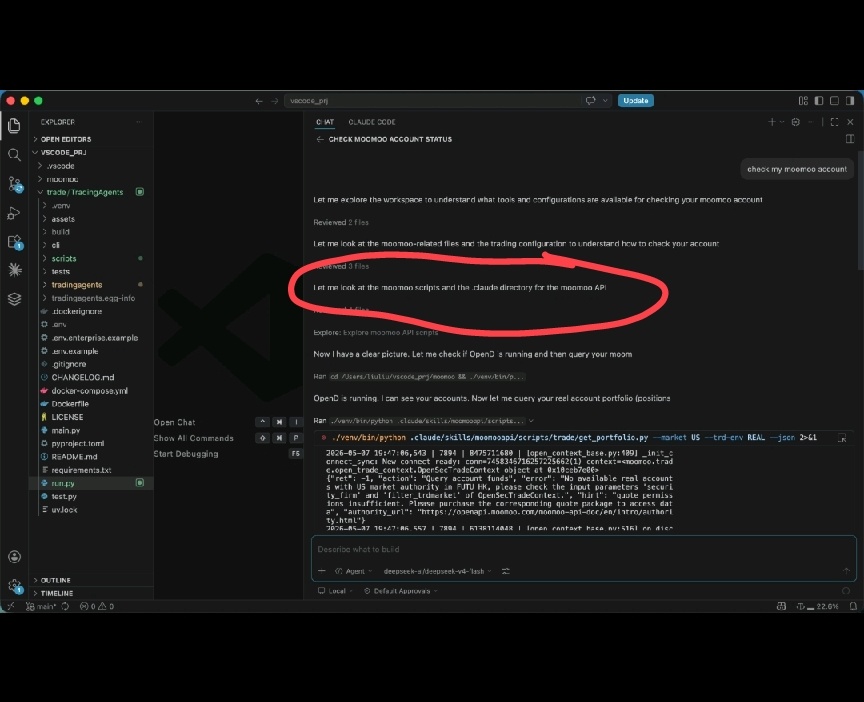Focus the 'Describe what to build' input
This screenshot has width=864, height=702.
tap(583, 549)
